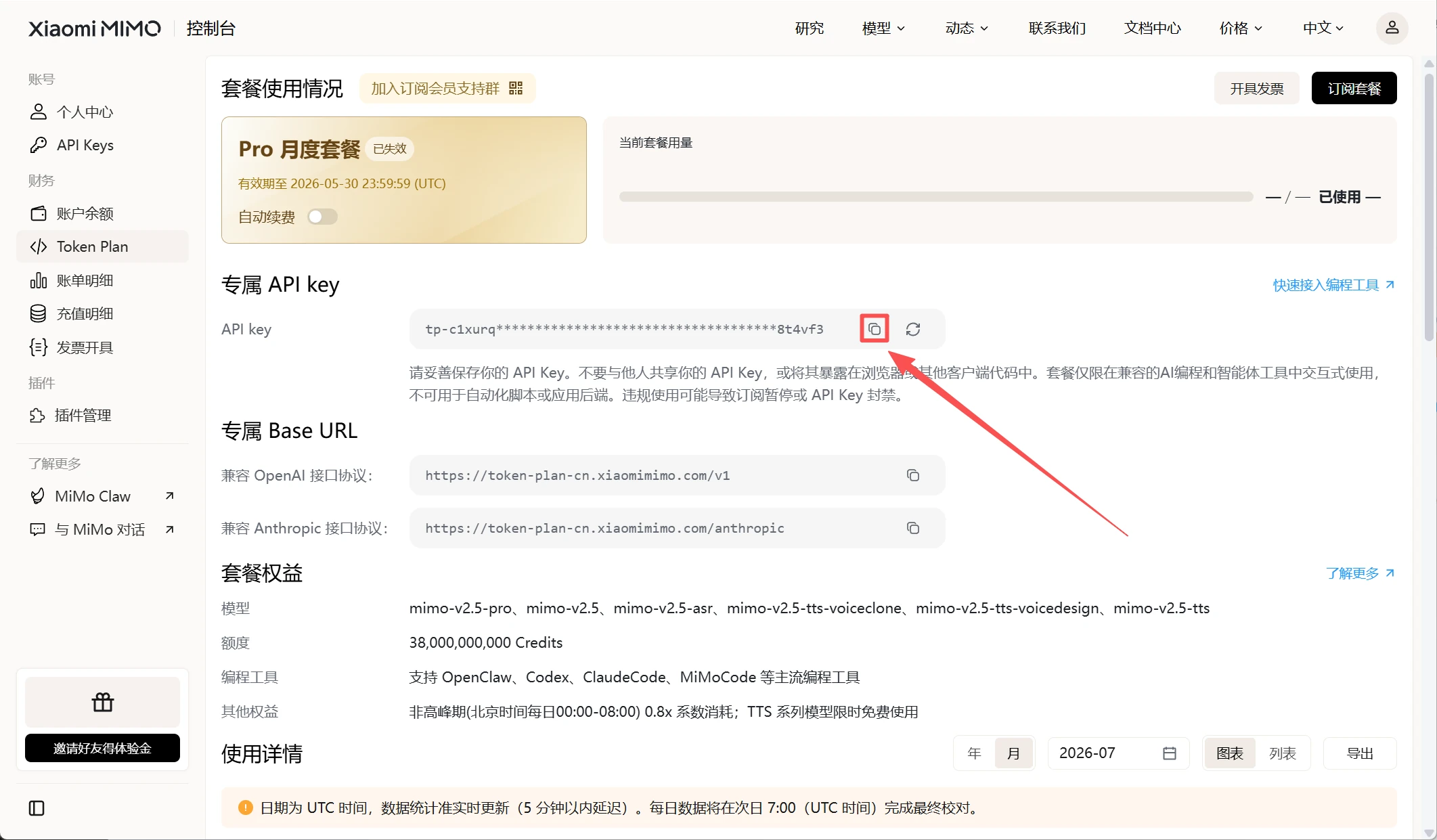Open 账户余额 in the sidebar
Image resolution: width=1437 pixels, height=840 pixels.
tap(102, 213)
